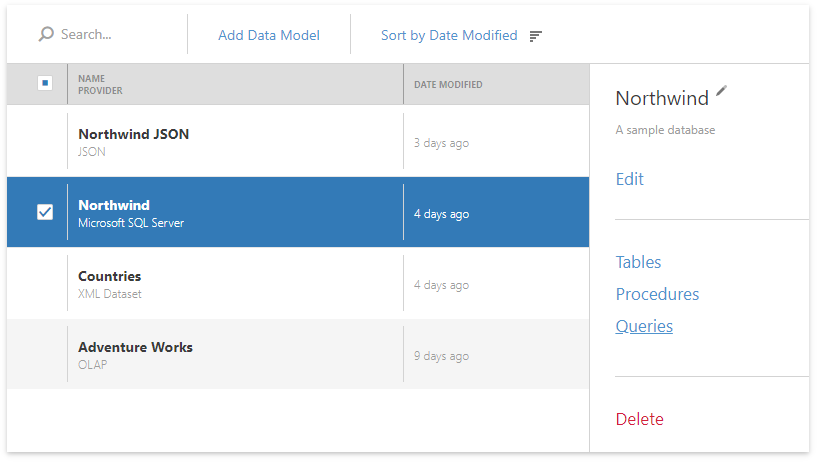Select the Countries XML Dataset row
The image size is (817, 462).
298,284
